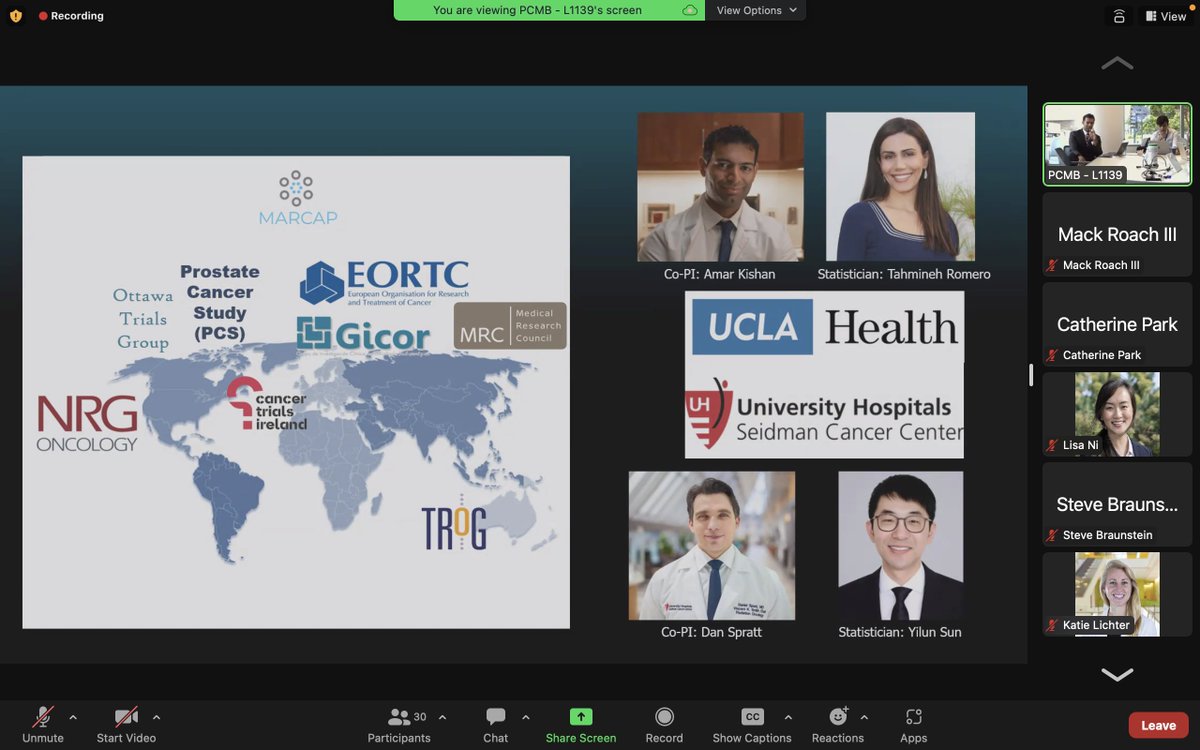Screen dimensions: 1200x750
Task: Click the muted mic icon for Katie Lichter
Action: tap(1052, 626)
